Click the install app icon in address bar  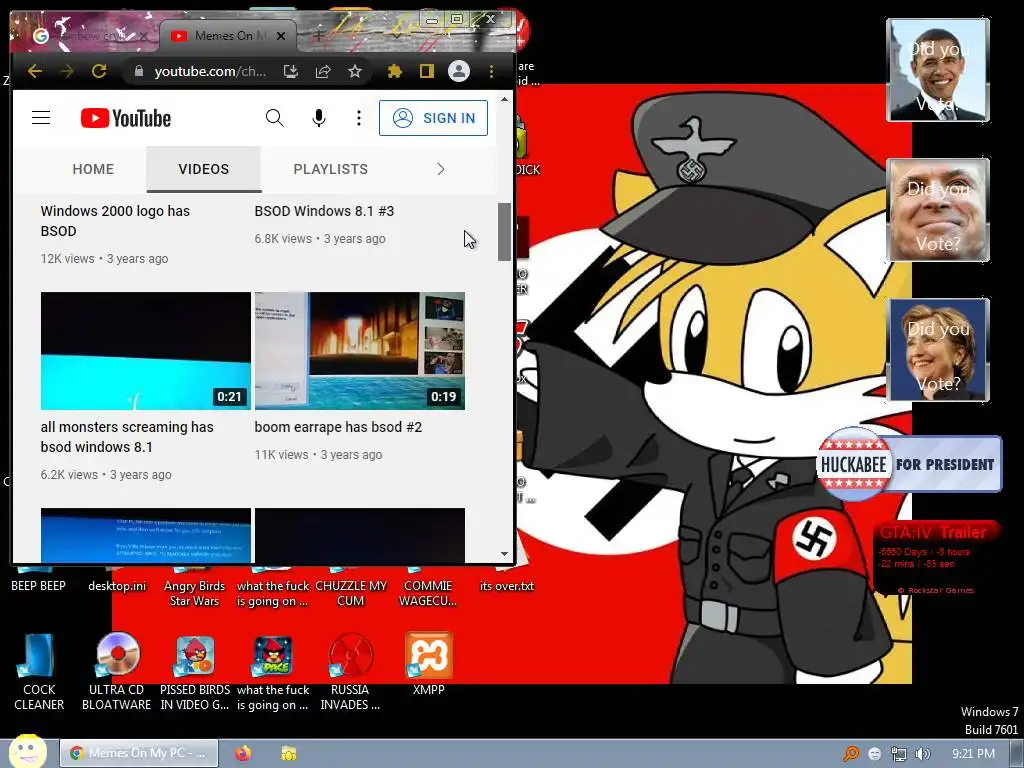pos(291,71)
